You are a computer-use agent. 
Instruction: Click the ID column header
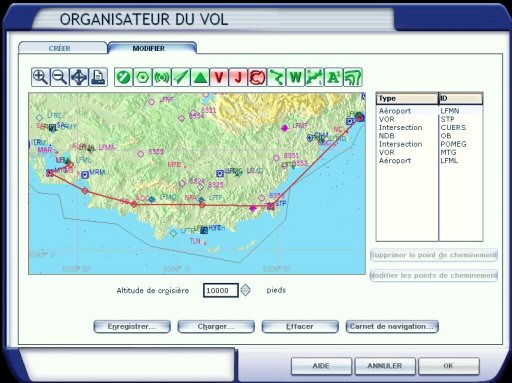coord(461,98)
